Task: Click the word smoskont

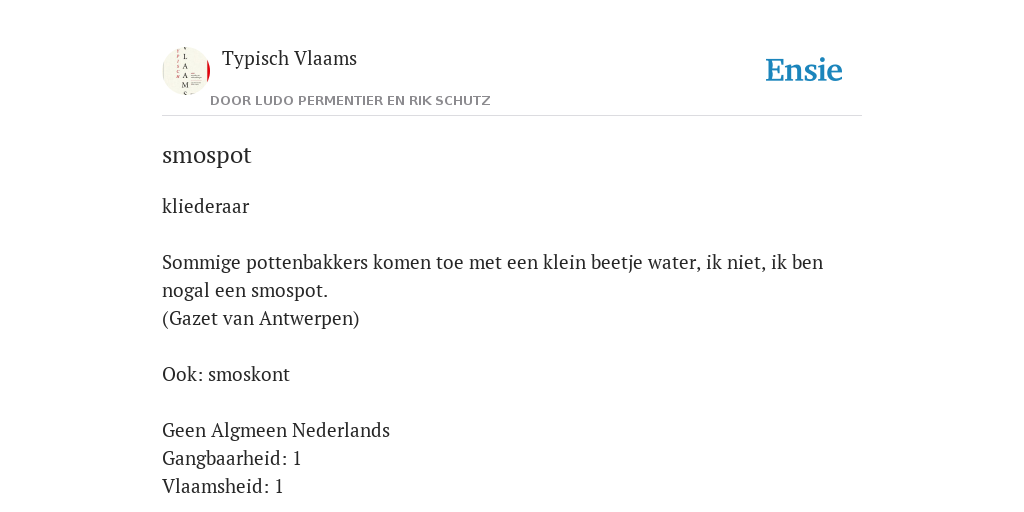Action: click(249, 374)
